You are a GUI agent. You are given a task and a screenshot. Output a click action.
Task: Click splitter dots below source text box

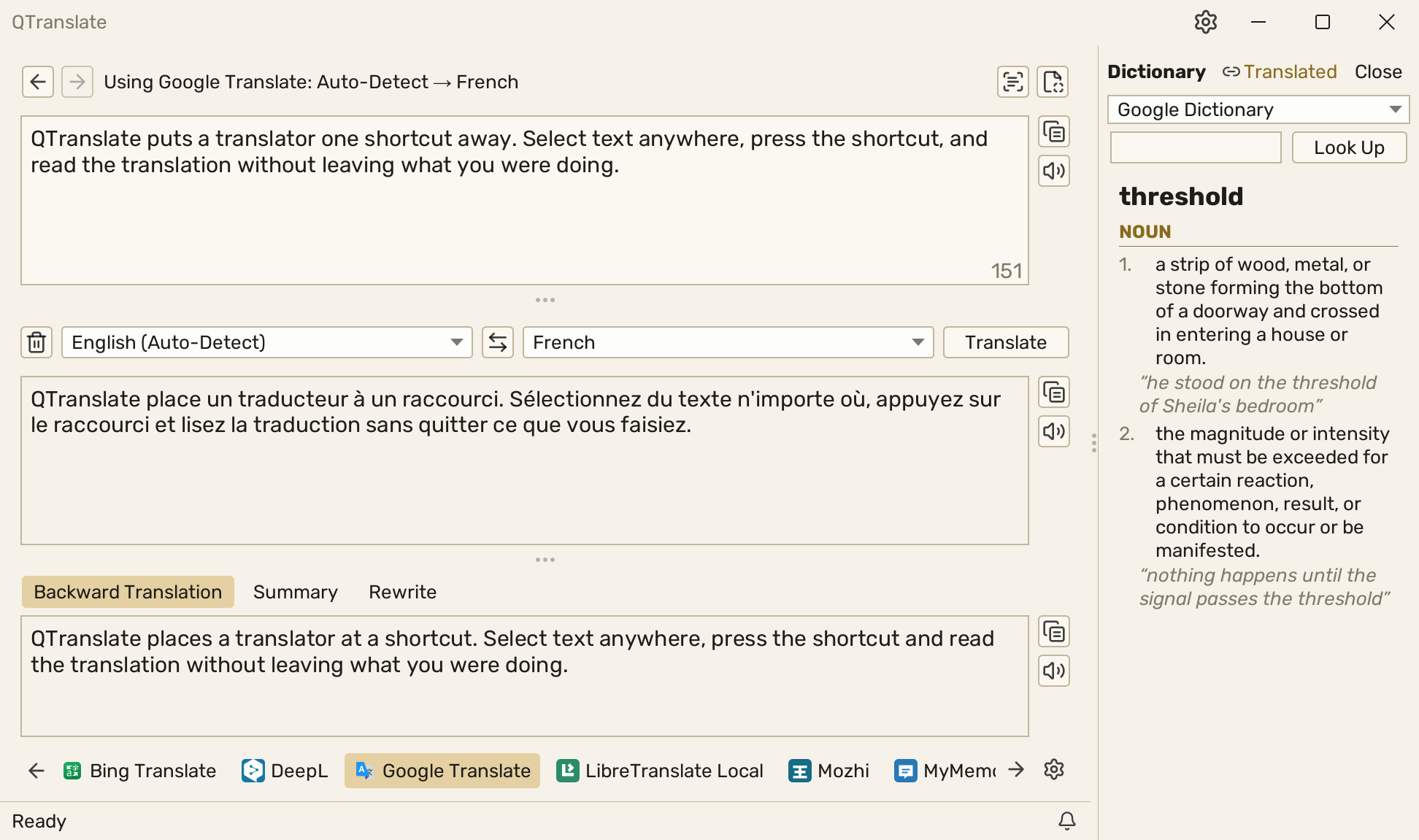click(545, 300)
